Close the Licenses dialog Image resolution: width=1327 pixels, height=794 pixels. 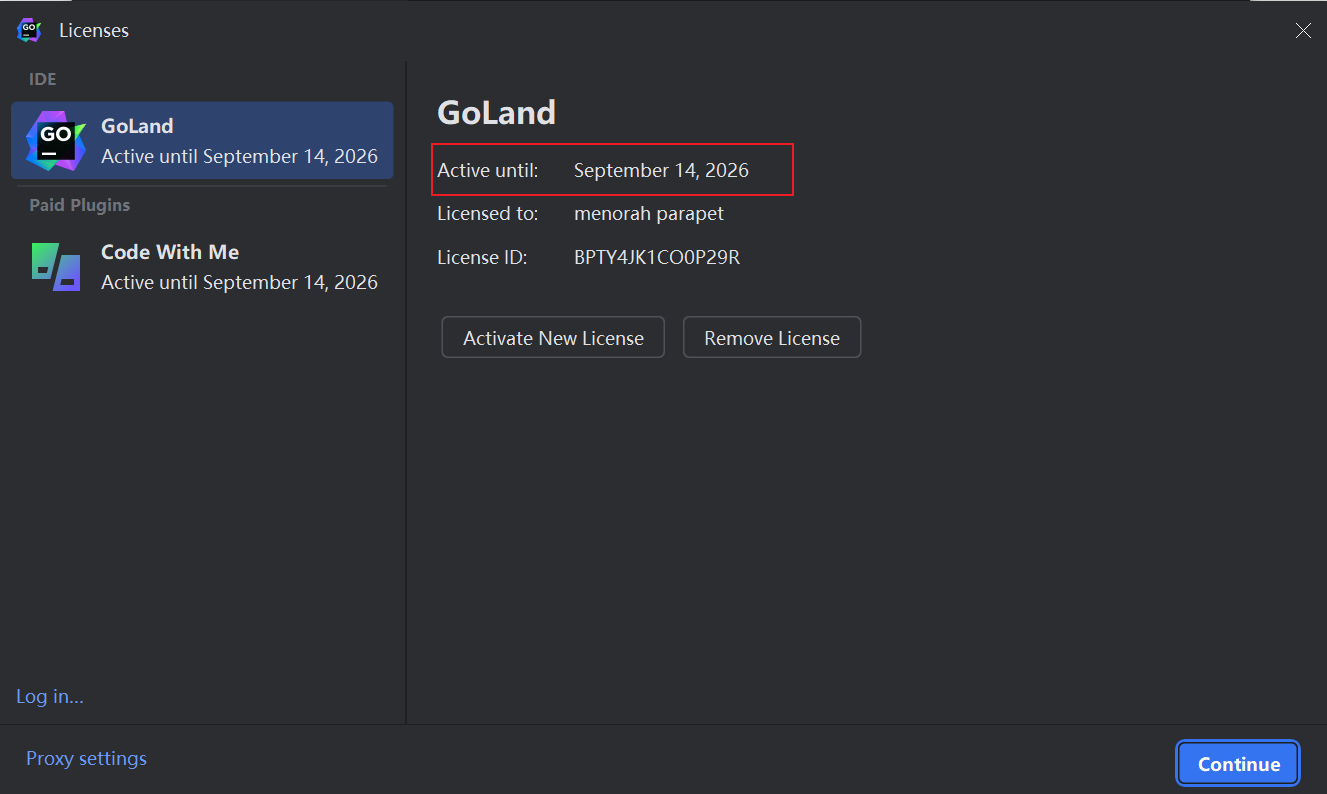tap(1303, 31)
